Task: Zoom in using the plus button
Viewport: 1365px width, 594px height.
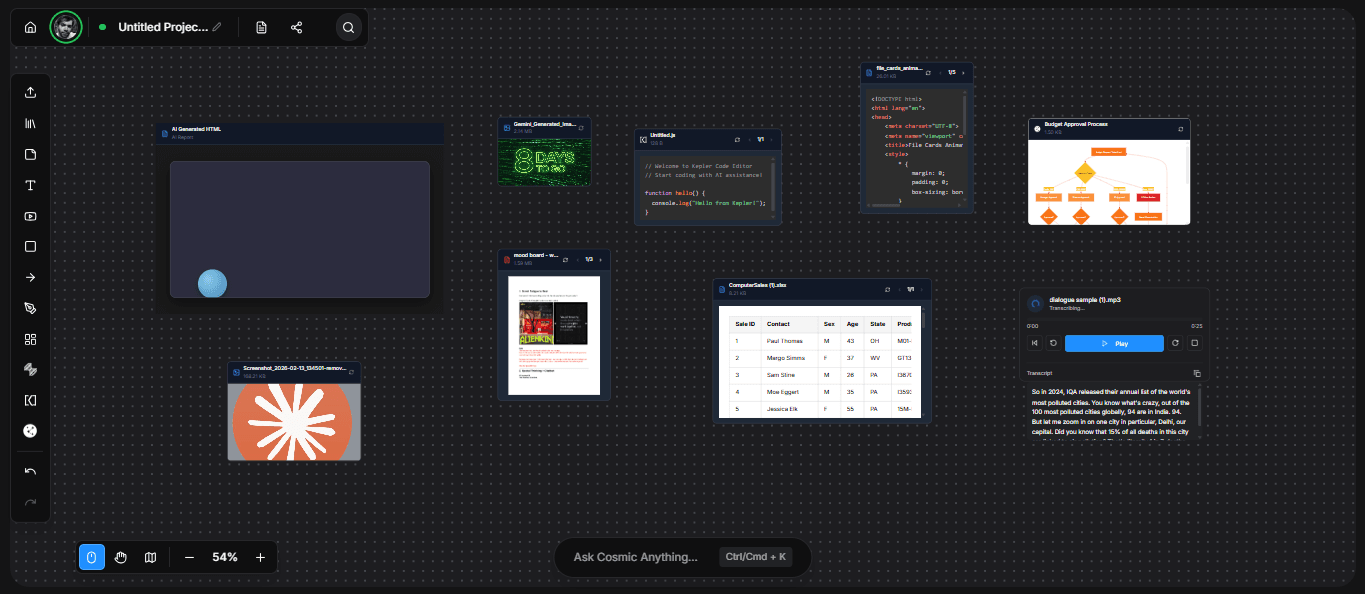Action: pyautogui.click(x=259, y=557)
